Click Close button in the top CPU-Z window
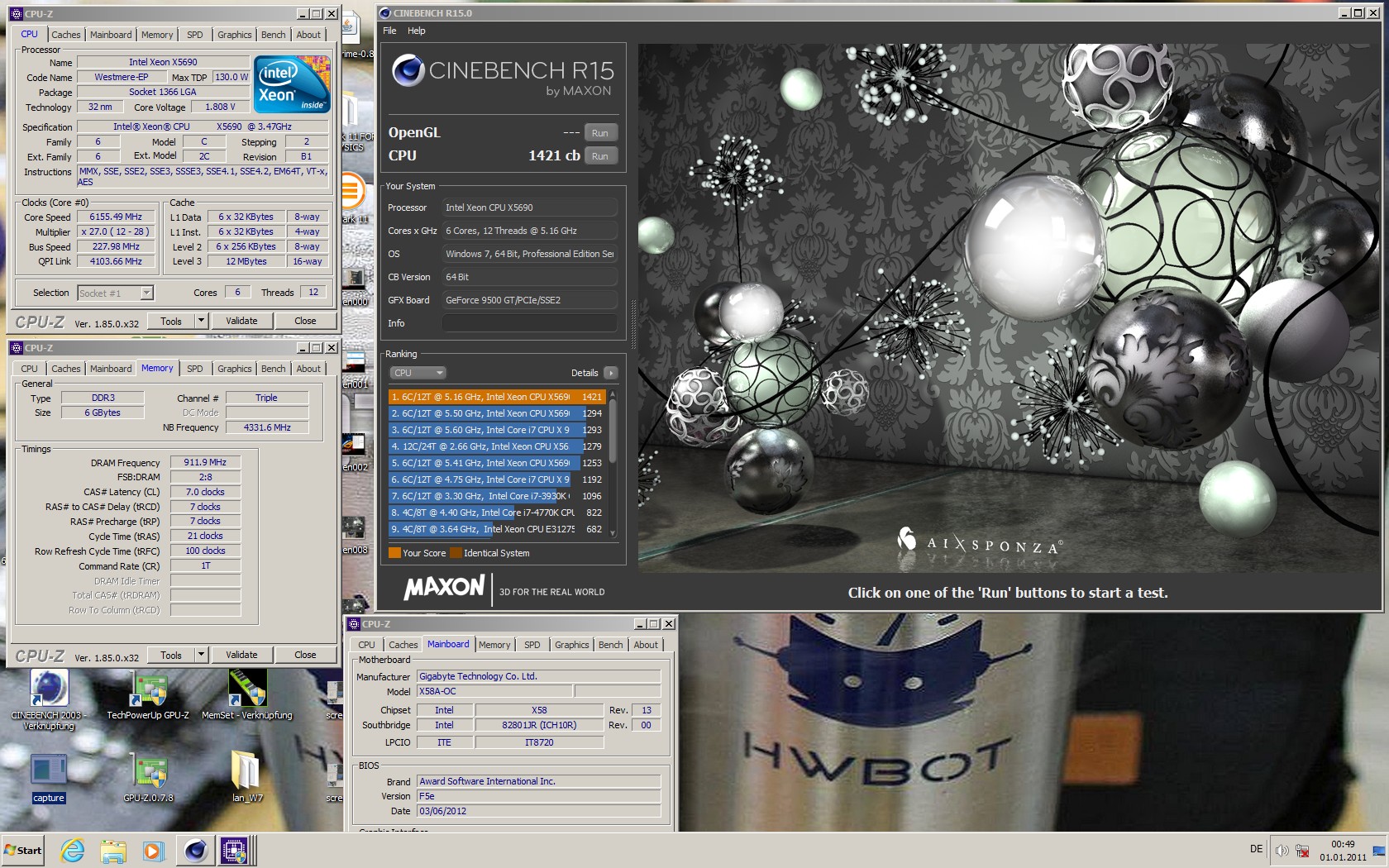Screen dimensions: 1389x868 click(305, 321)
